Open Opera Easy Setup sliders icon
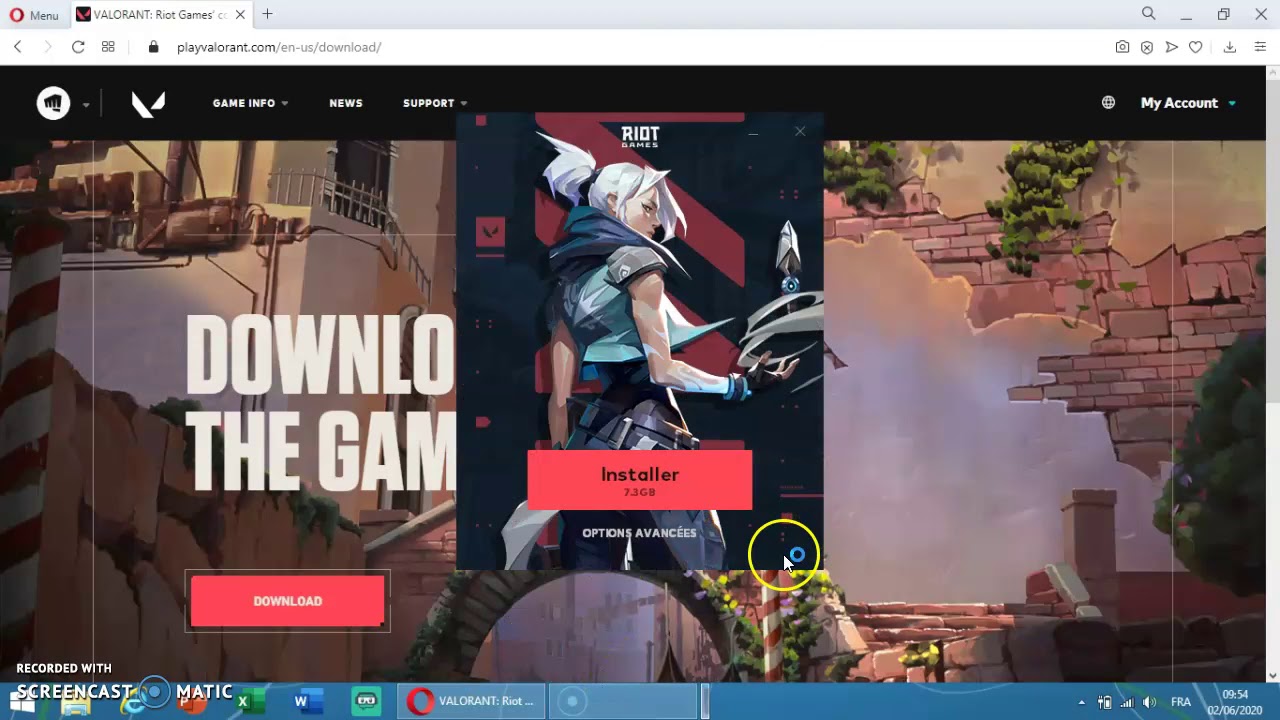This screenshot has width=1280, height=720. [x=1260, y=47]
